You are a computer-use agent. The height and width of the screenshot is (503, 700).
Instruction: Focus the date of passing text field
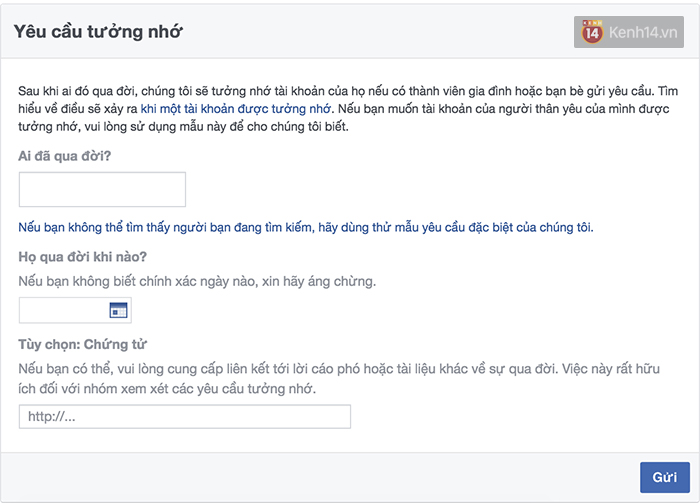(x=64, y=310)
